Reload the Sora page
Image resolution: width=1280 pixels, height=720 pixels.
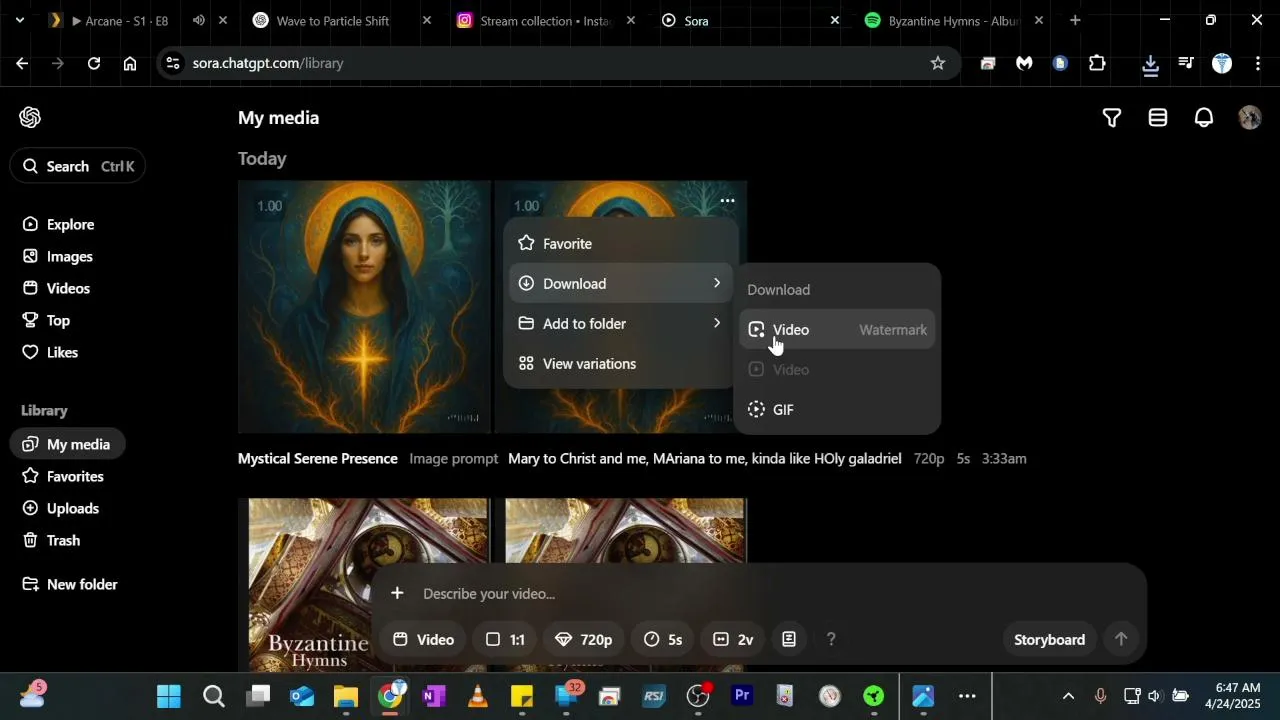(94, 63)
